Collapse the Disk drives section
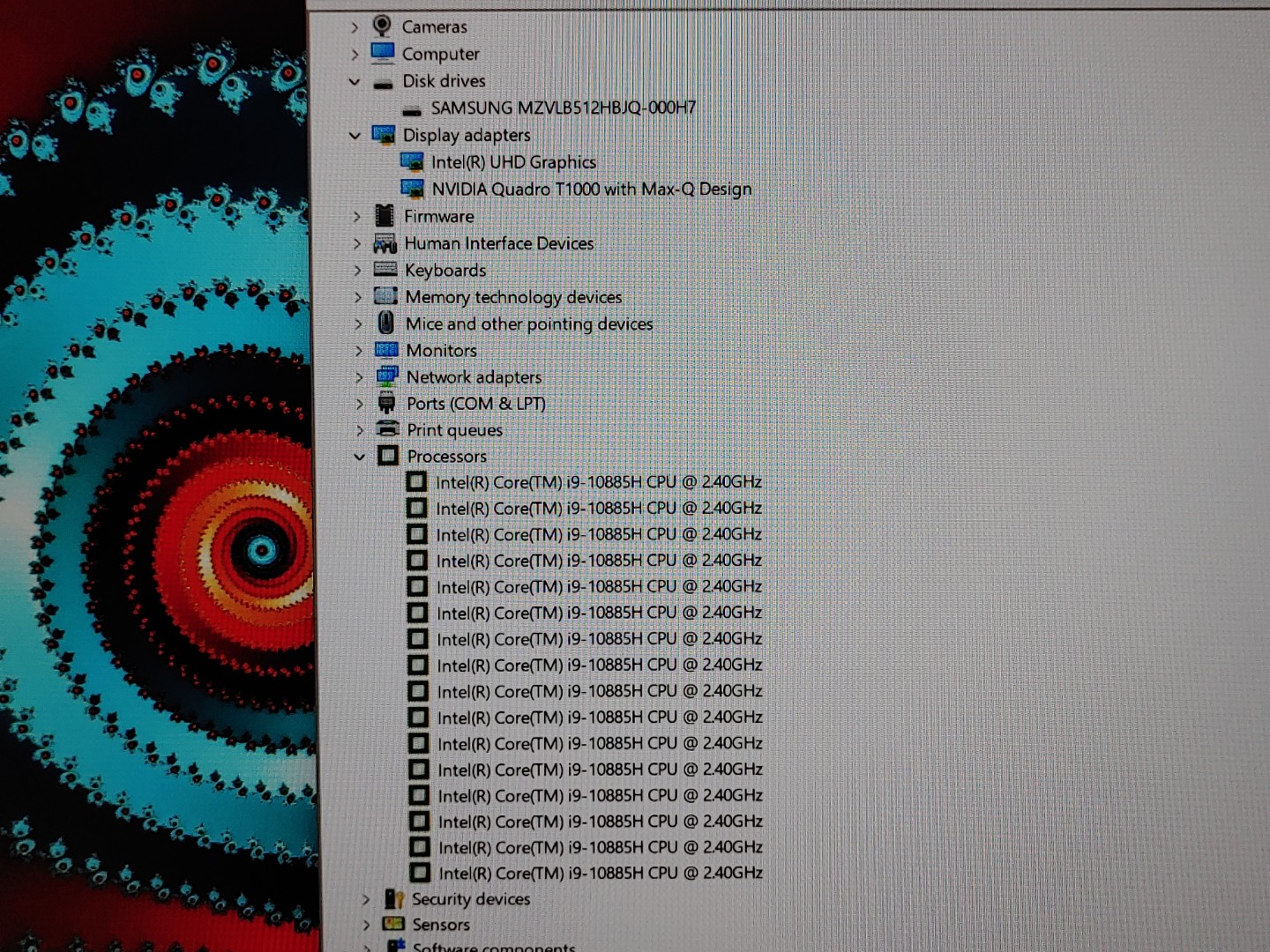The image size is (1270, 952). click(x=354, y=81)
